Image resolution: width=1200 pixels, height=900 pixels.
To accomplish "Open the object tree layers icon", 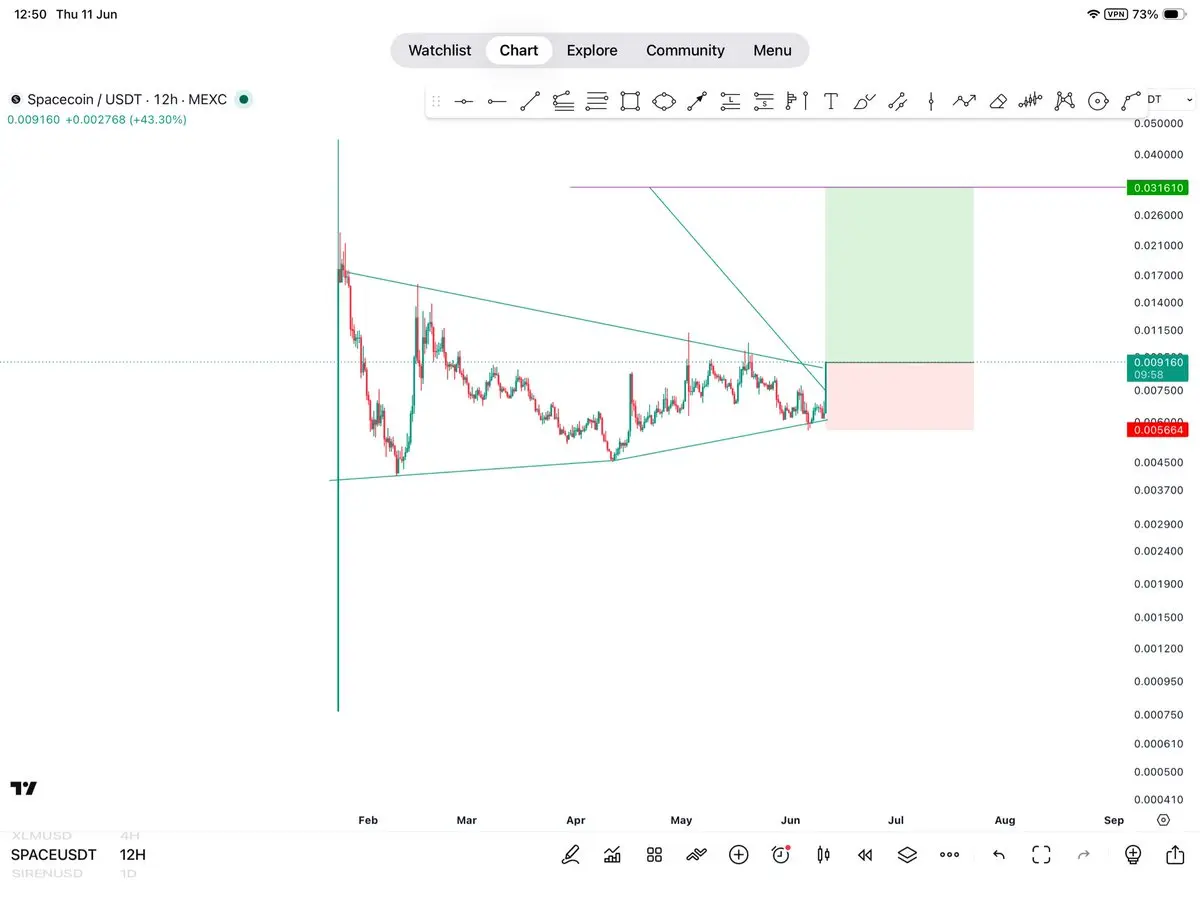I will (907, 855).
